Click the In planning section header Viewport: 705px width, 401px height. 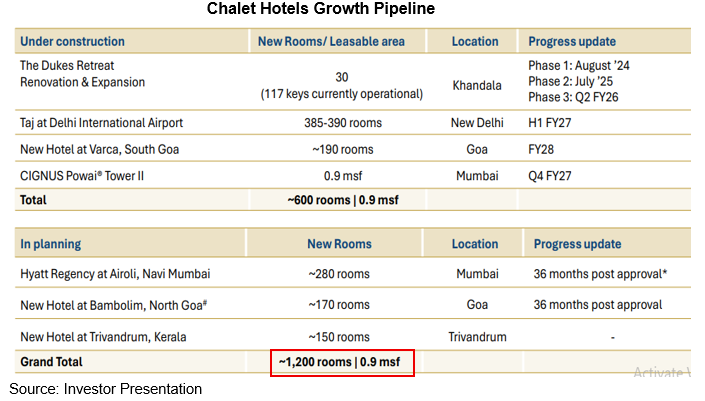pyautogui.click(x=51, y=244)
